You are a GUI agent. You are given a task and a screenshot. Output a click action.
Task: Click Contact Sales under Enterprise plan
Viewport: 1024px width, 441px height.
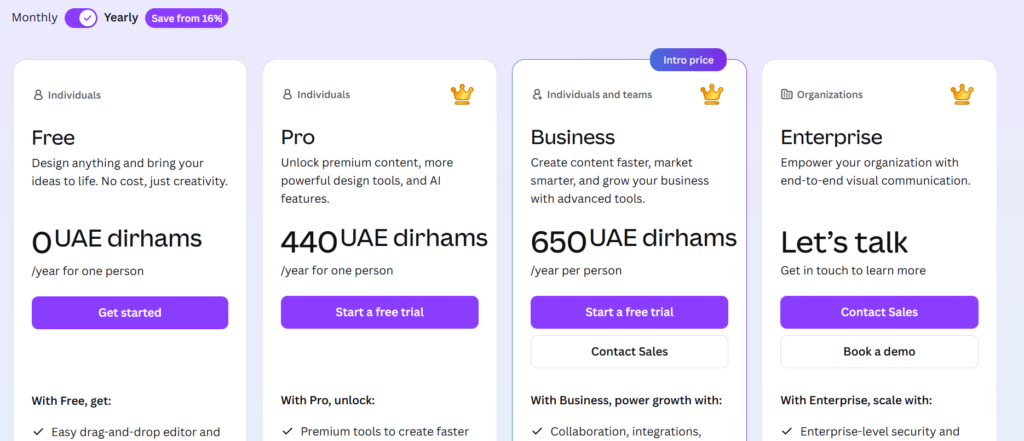pos(879,312)
